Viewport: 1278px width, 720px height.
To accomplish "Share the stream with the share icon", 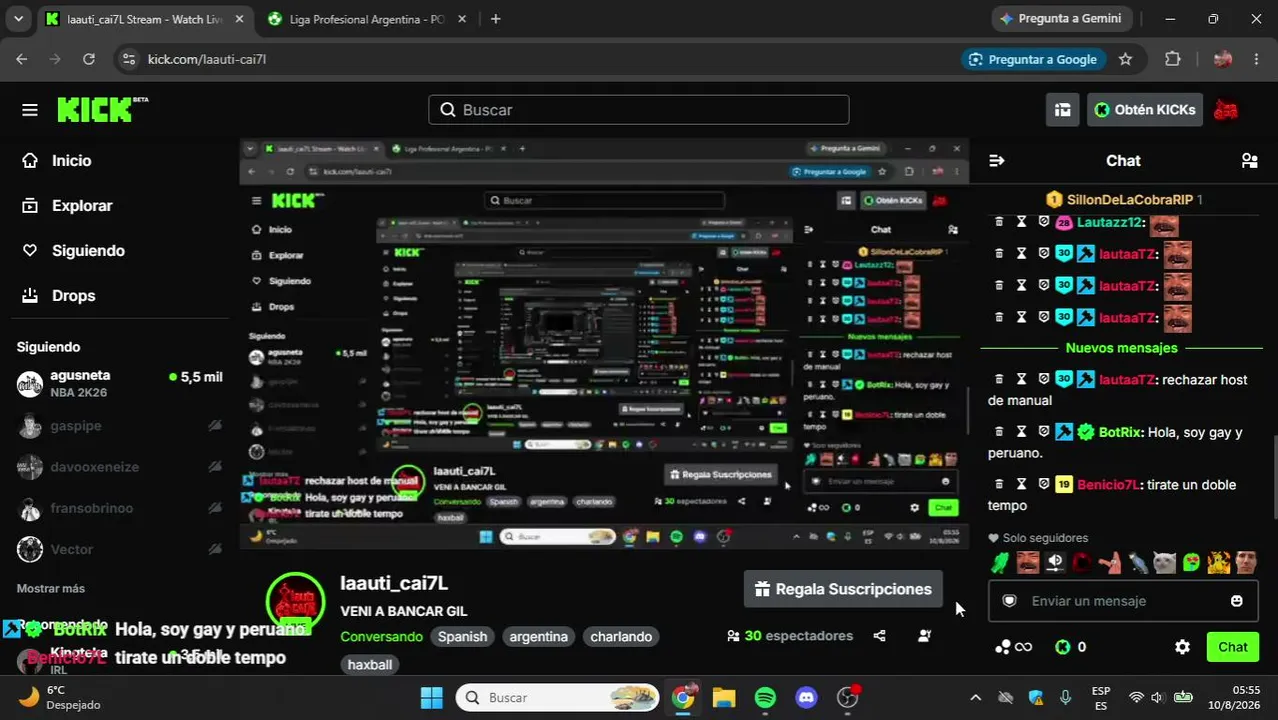I will 879,636.
